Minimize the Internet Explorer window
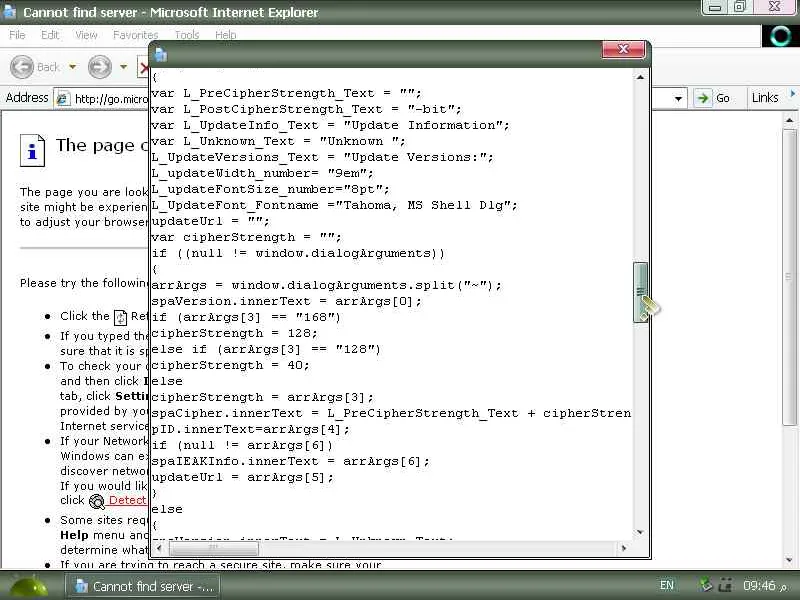 [715, 7]
